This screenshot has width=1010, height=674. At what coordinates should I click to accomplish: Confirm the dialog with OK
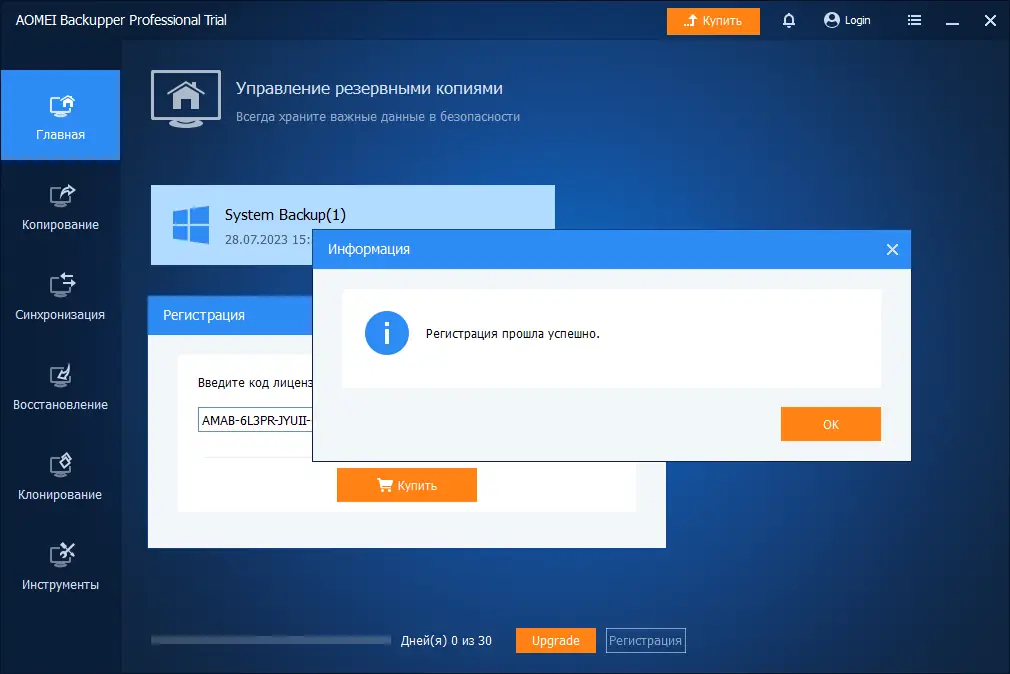click(830, 424)
